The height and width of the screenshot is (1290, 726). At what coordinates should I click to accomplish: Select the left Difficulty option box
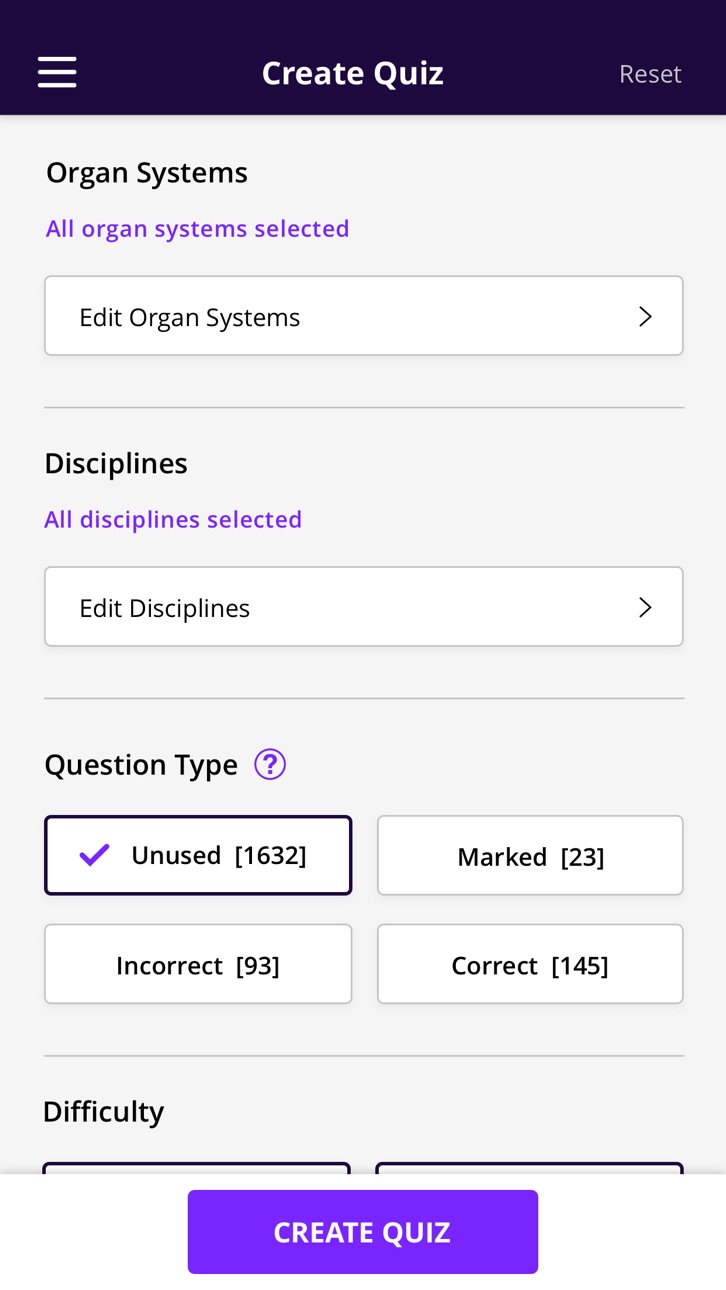197,1168
